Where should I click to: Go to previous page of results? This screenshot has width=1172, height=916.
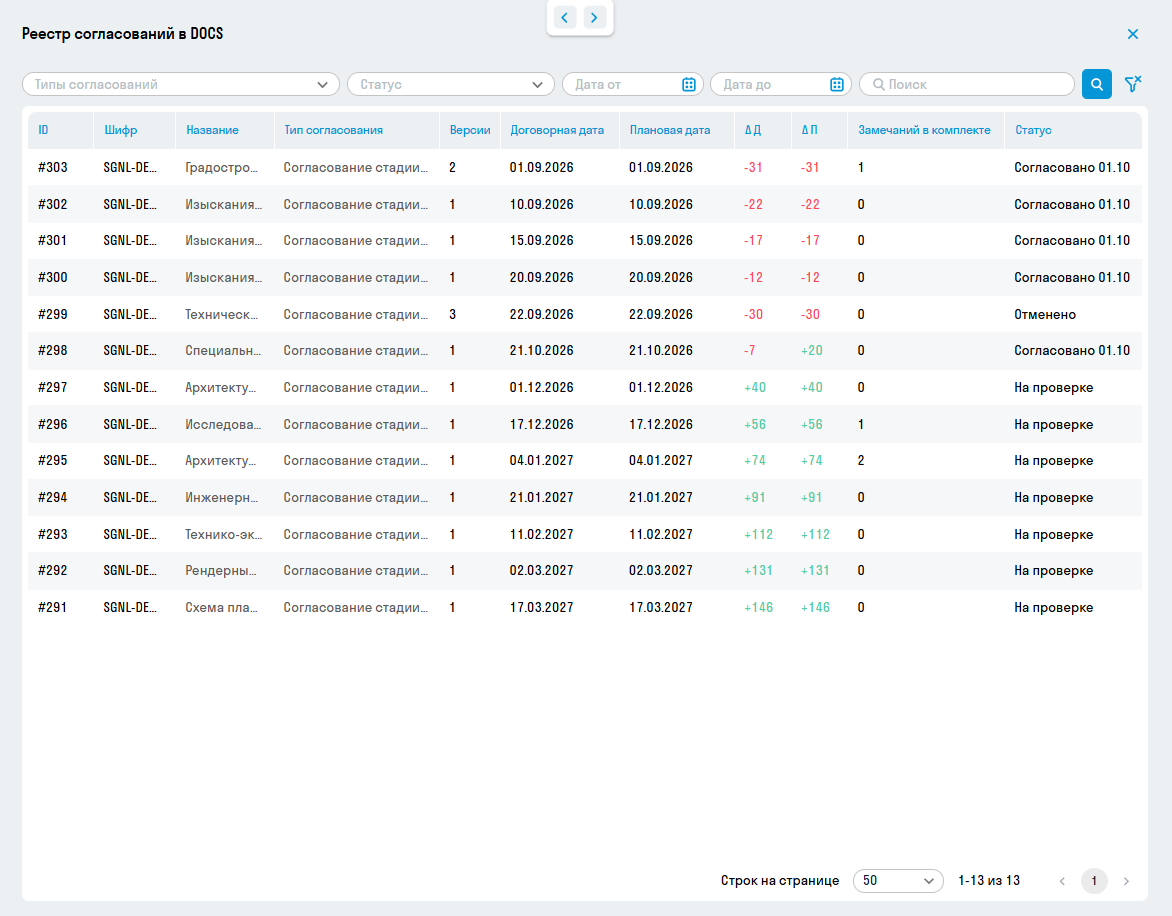point(1062,881)
